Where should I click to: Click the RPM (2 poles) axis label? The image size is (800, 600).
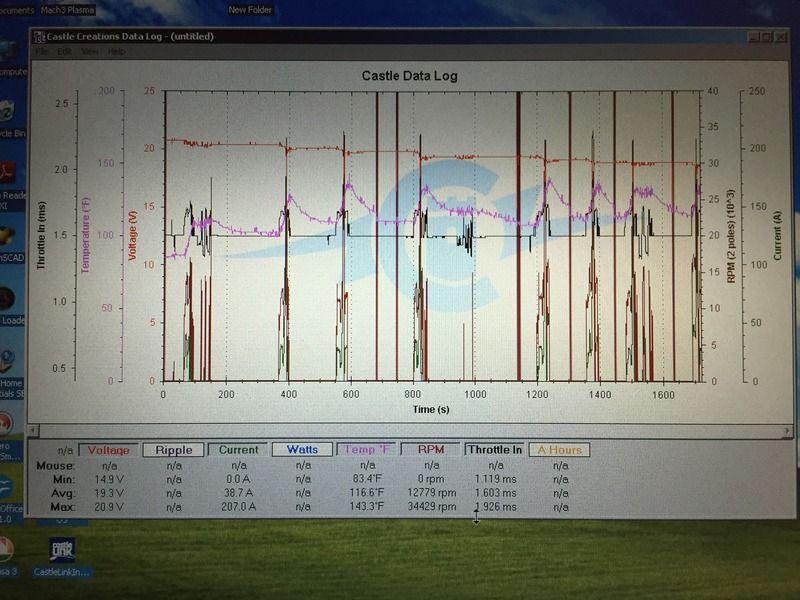731,236
